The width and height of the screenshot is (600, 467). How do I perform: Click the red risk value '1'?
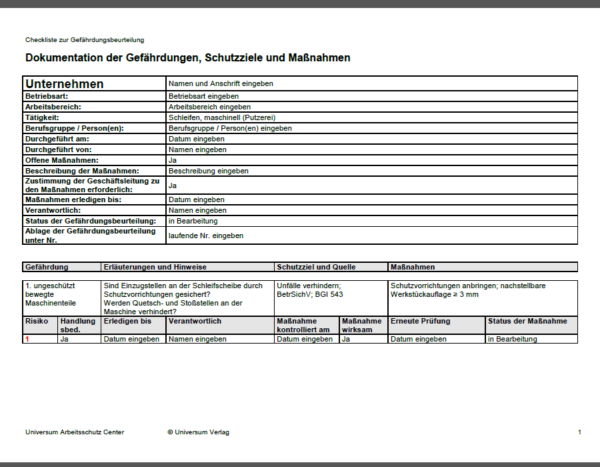pos(27,339)
